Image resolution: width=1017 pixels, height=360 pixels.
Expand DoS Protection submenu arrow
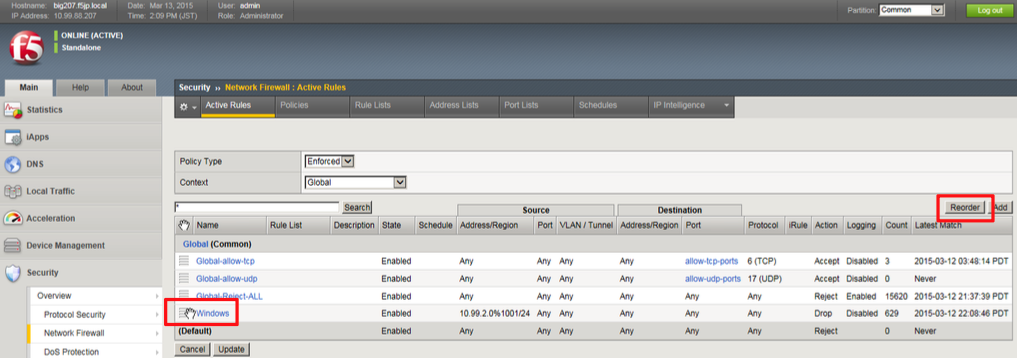[157, 352]
